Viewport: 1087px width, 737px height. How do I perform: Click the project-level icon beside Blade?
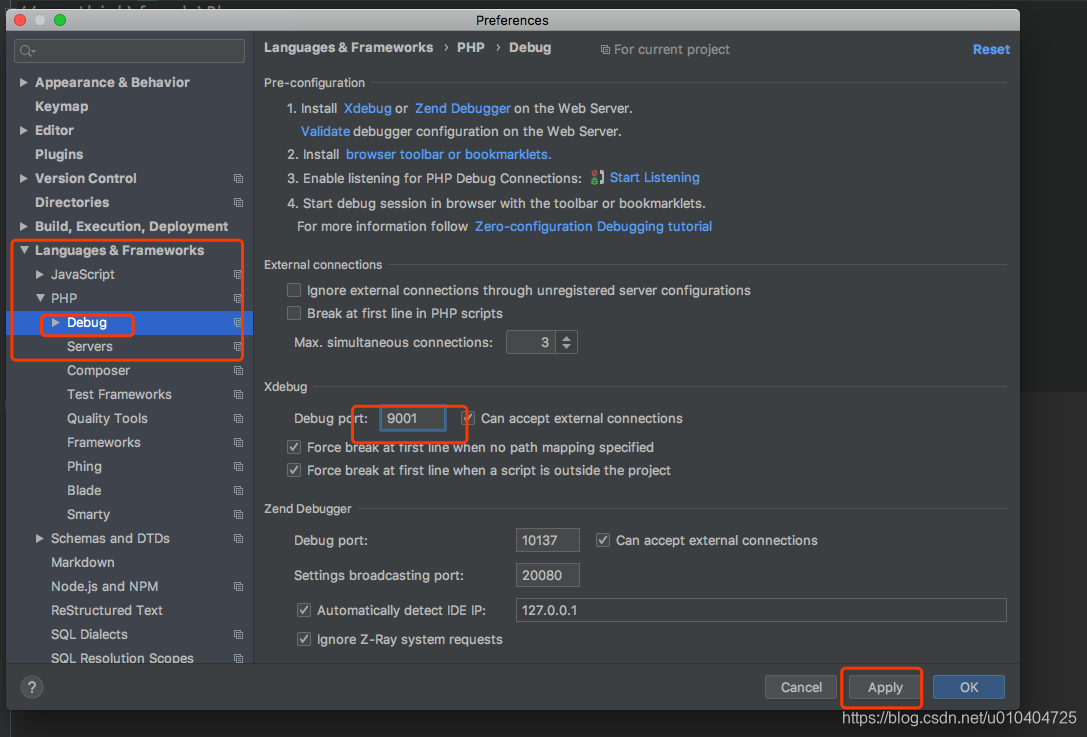(238, 491)
